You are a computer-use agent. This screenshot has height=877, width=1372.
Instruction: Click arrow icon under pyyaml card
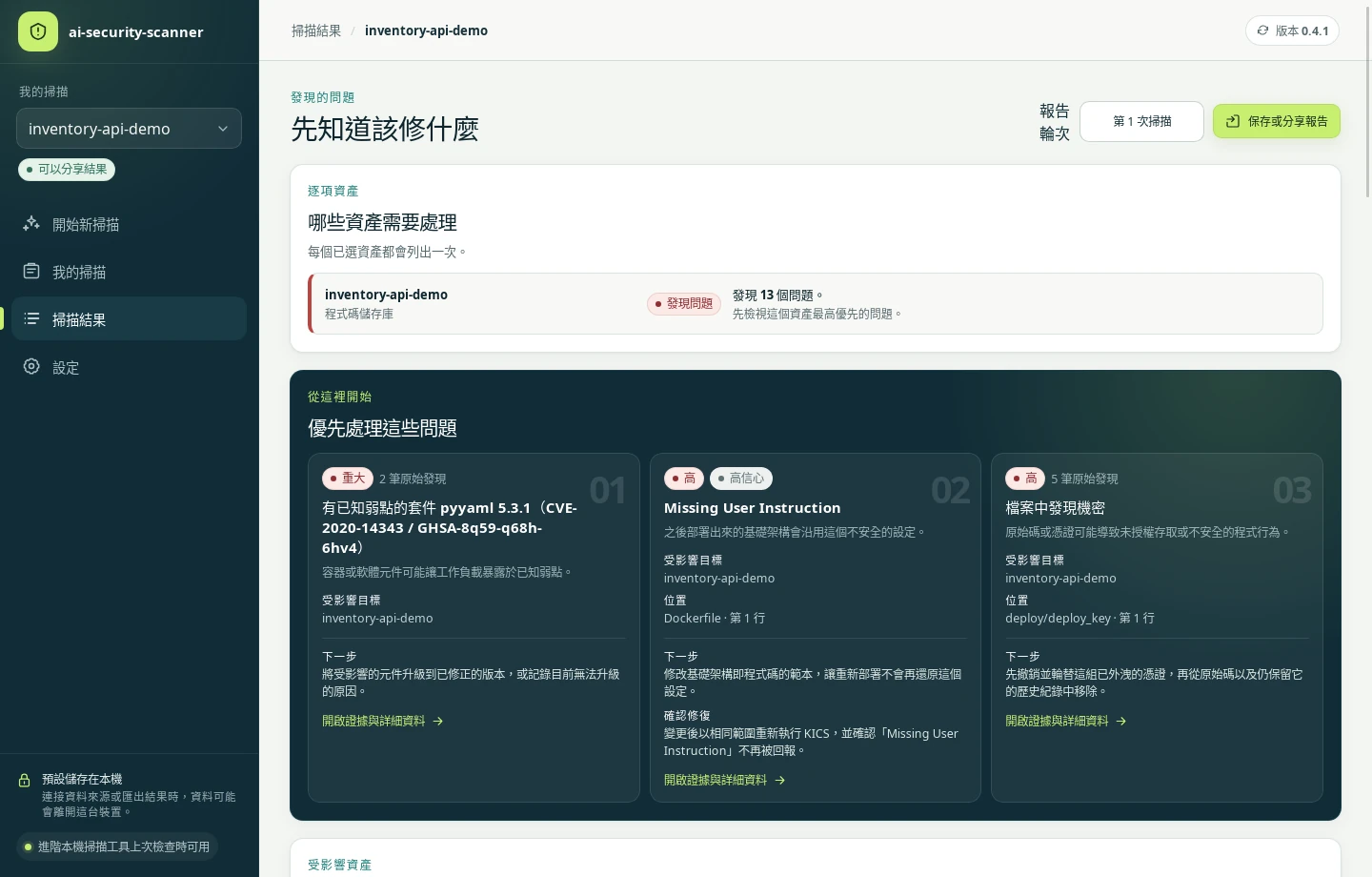pyautogui.click(x=438, y=721)
